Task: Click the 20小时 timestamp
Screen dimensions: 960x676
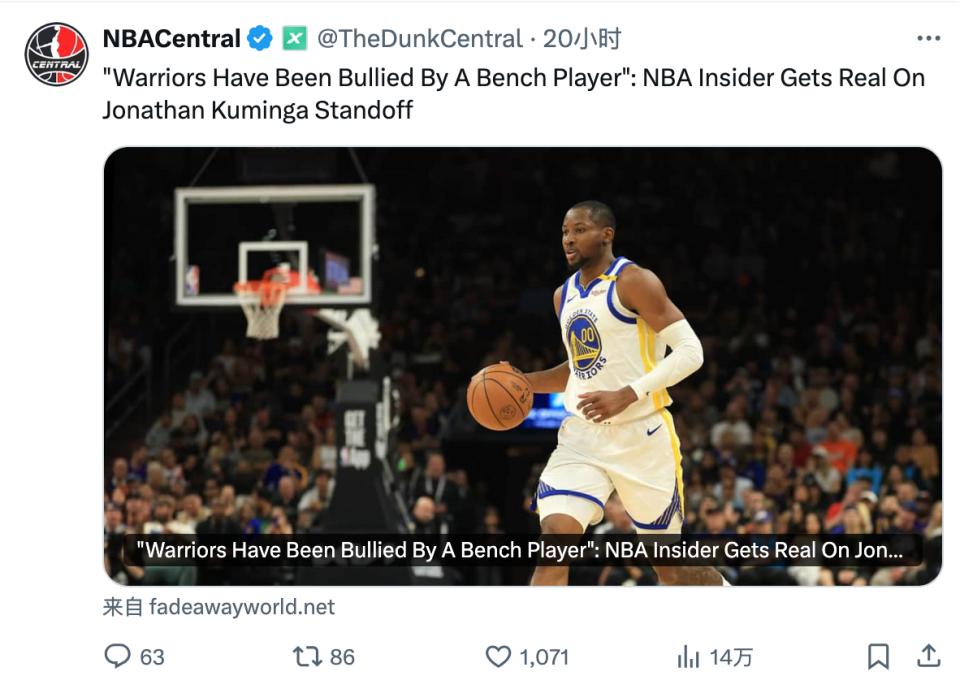Action: (x=583, y=39)
